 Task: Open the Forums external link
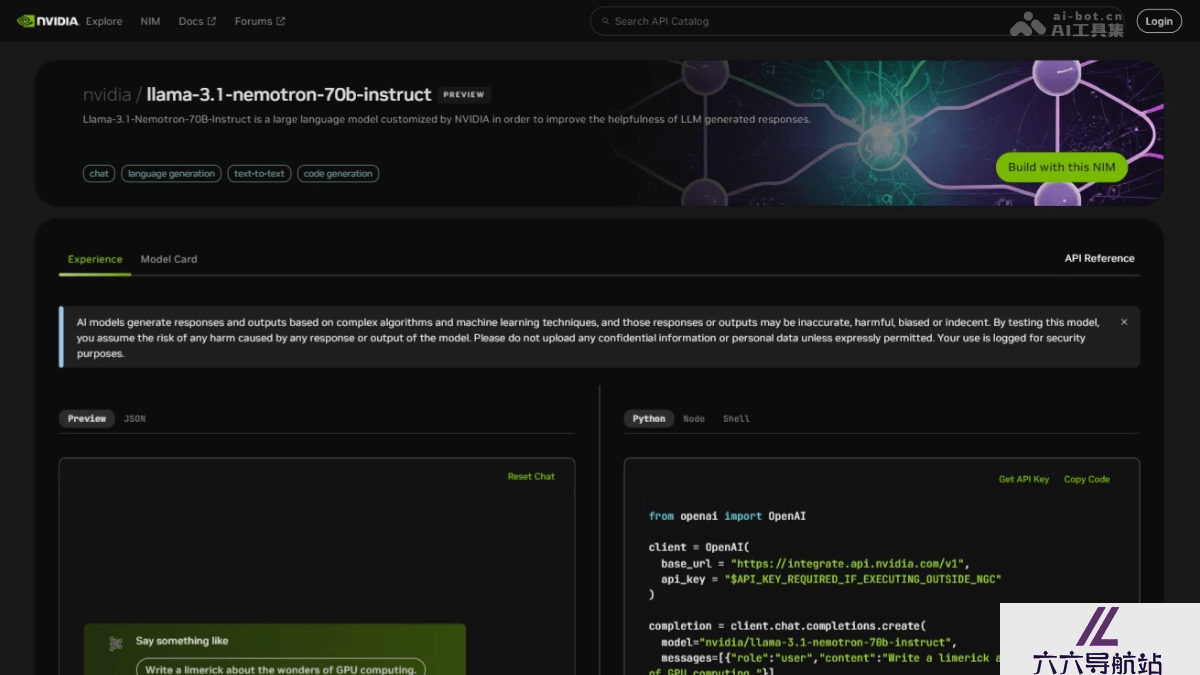(x=260, y=21)
